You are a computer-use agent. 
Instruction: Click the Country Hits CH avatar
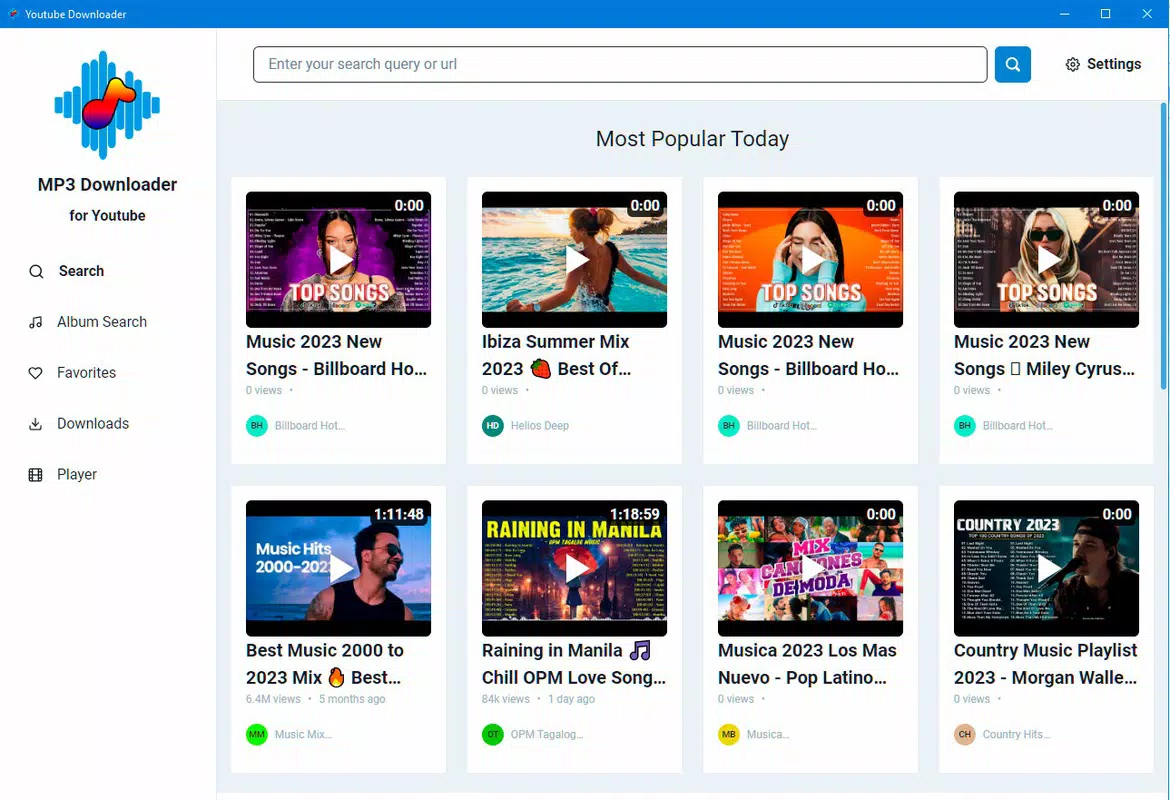965,734
